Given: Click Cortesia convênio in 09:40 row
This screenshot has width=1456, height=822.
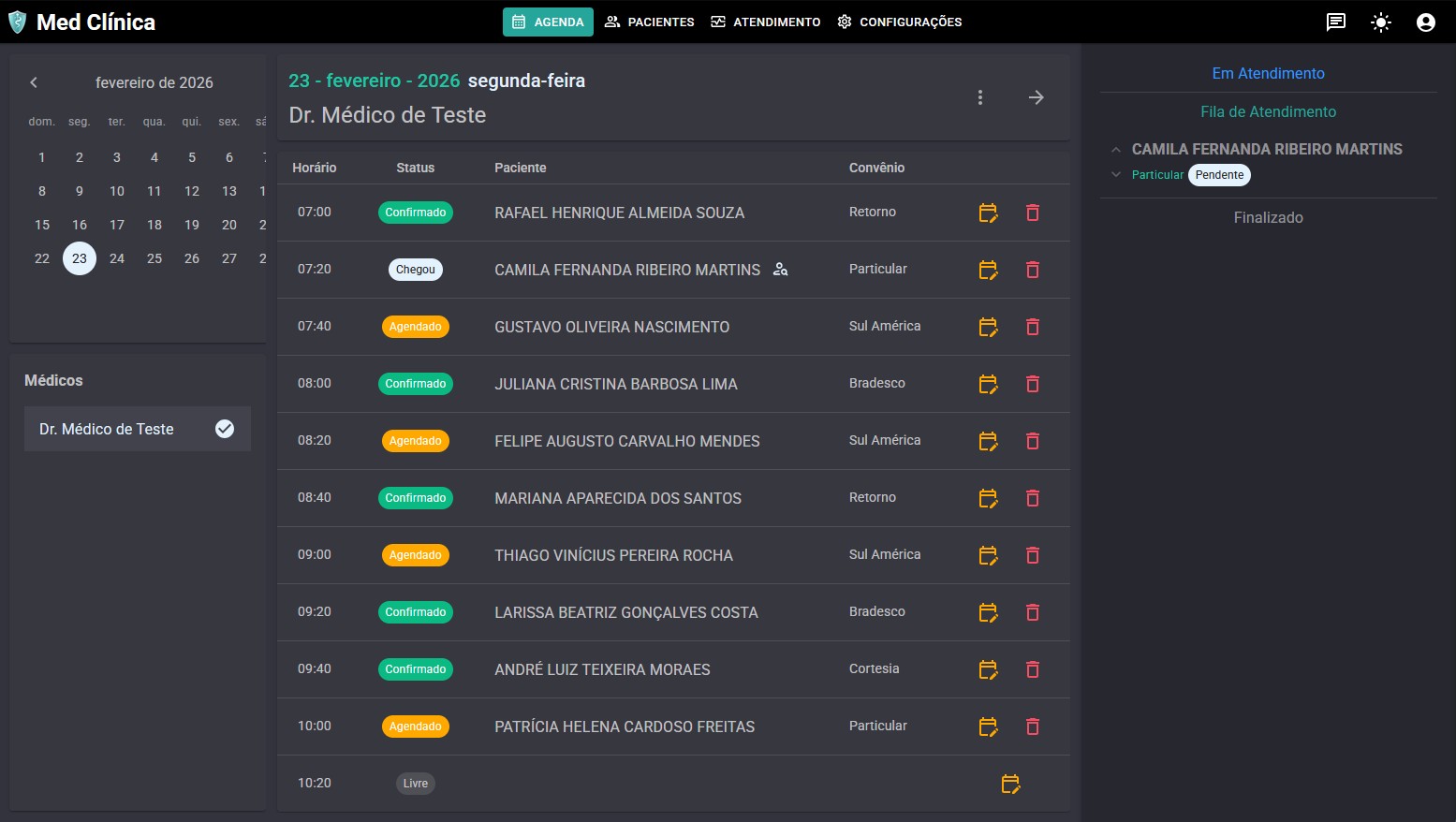Looking at the screenshot, I should pyautogui.click(x=875, y=668).
